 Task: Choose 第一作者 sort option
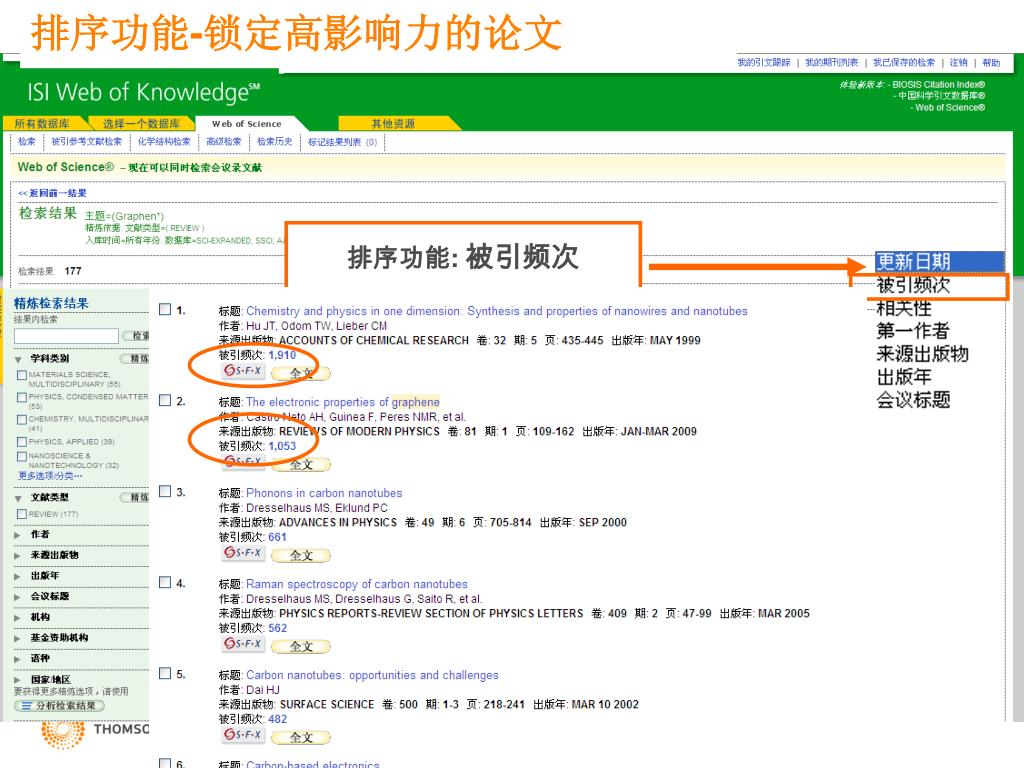(912, 331)
